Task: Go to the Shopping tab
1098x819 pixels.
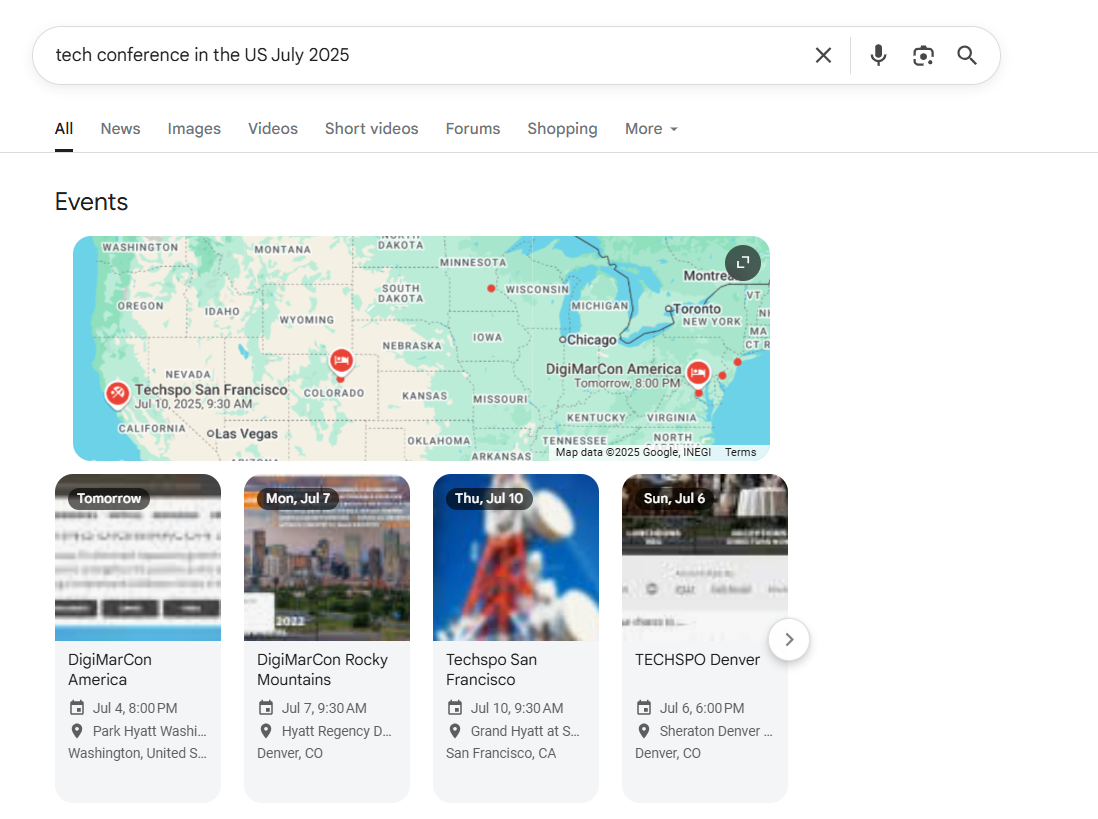Action: (562, 129)
